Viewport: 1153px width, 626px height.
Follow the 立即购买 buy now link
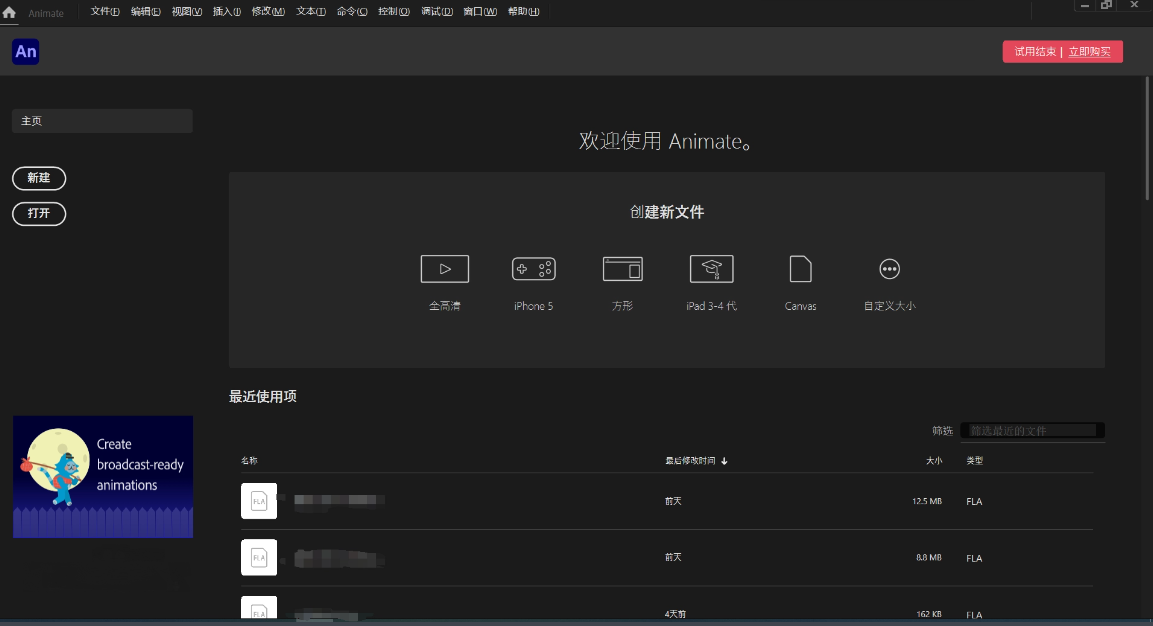(1090, 51)
